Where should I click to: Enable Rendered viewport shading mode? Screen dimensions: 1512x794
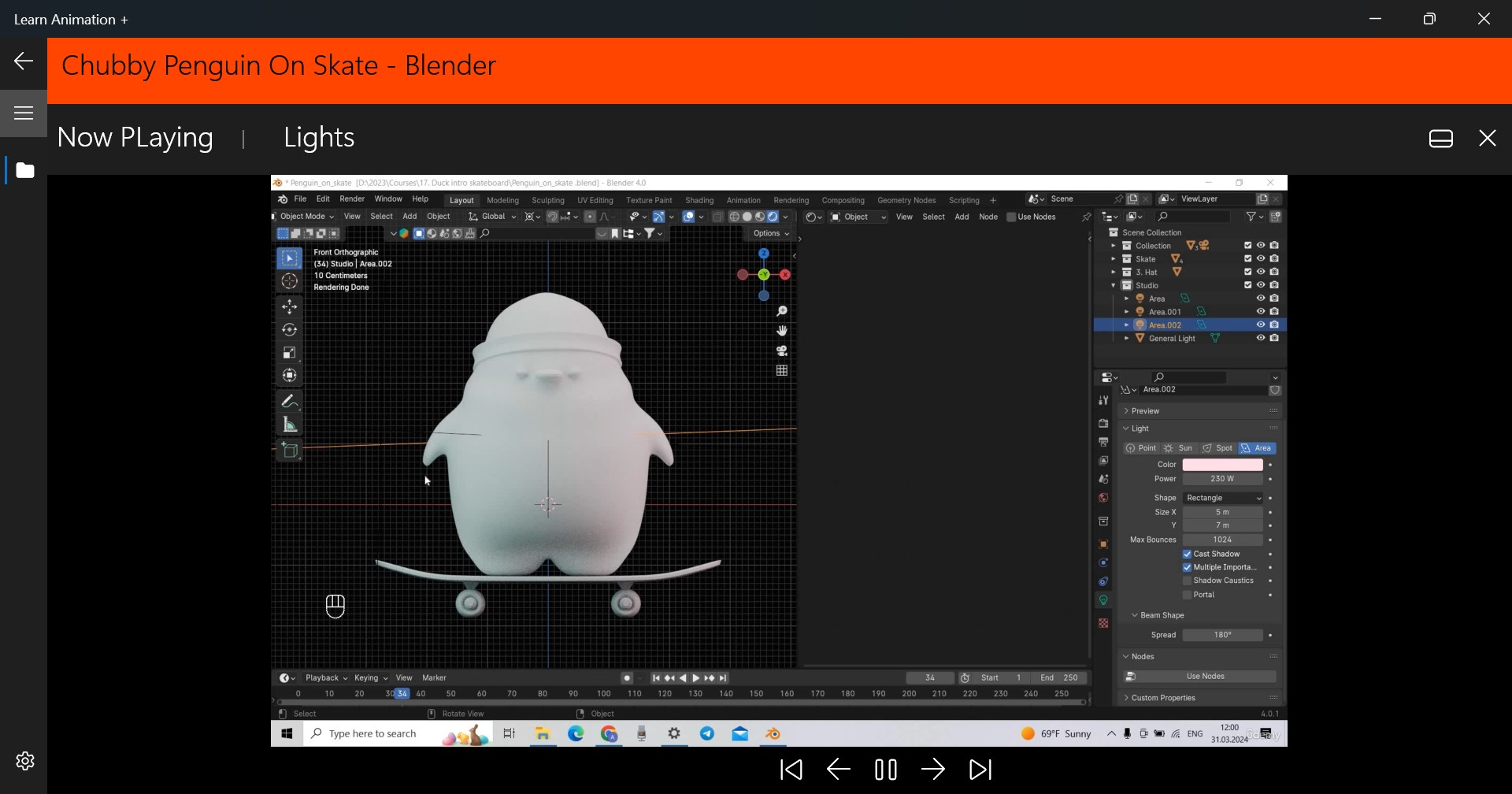(773, 216)
